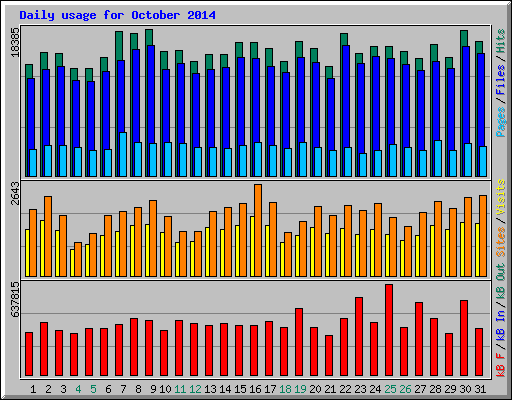Click day 19 weekend label
The image size is (512, 400).
300,389
